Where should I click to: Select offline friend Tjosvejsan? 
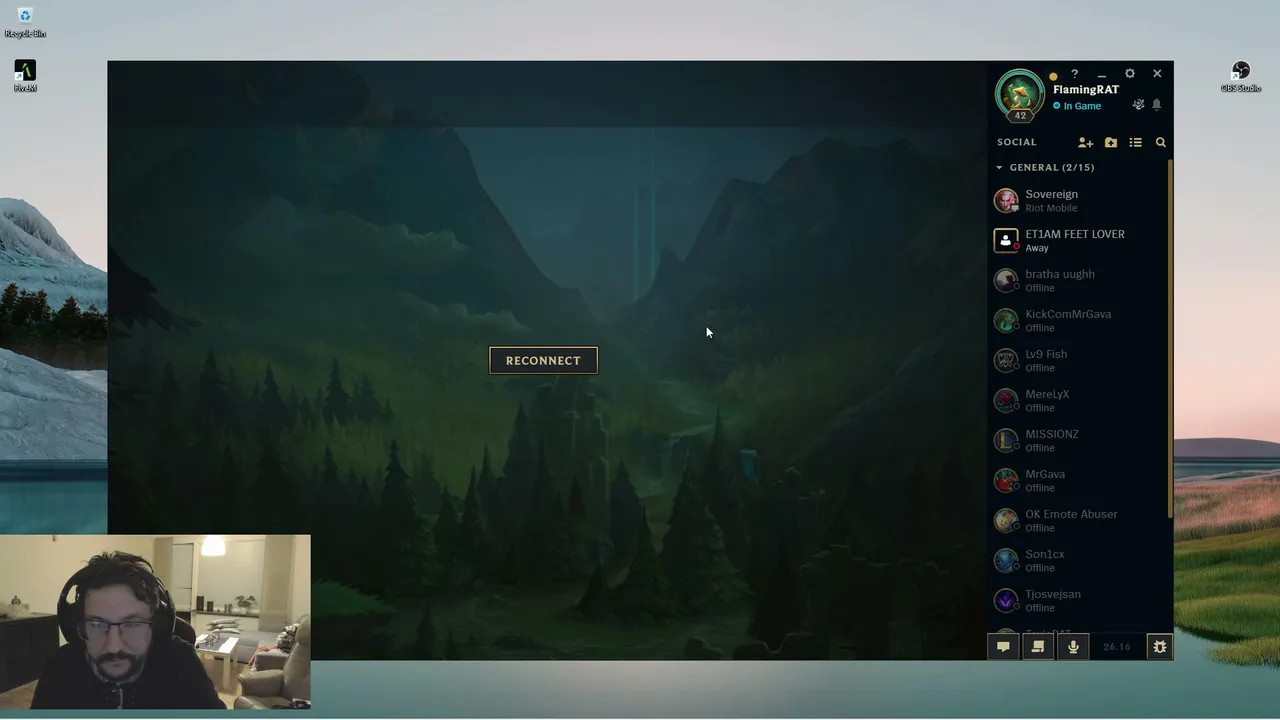pos(1078,600)
